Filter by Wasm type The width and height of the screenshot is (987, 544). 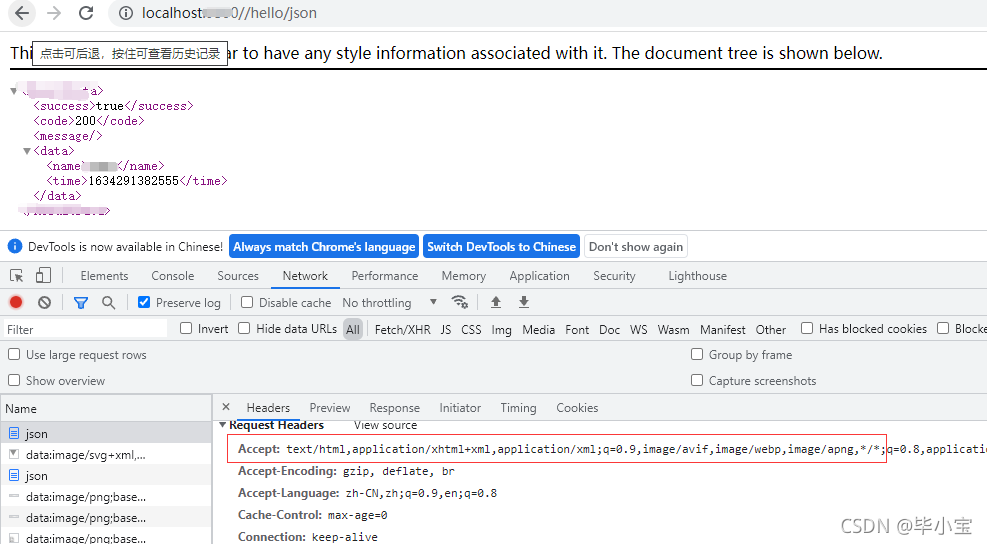674,329
